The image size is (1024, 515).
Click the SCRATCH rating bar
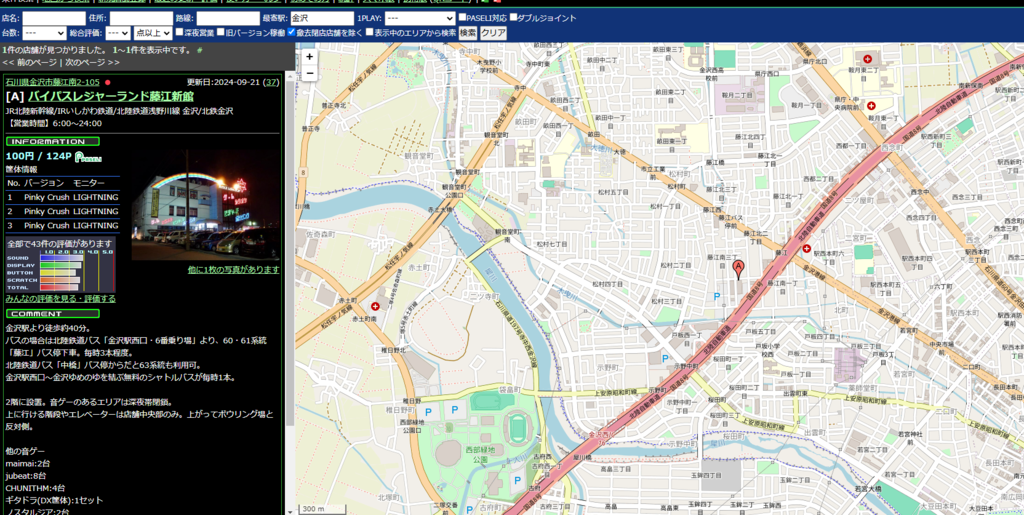tap(60, 280)
